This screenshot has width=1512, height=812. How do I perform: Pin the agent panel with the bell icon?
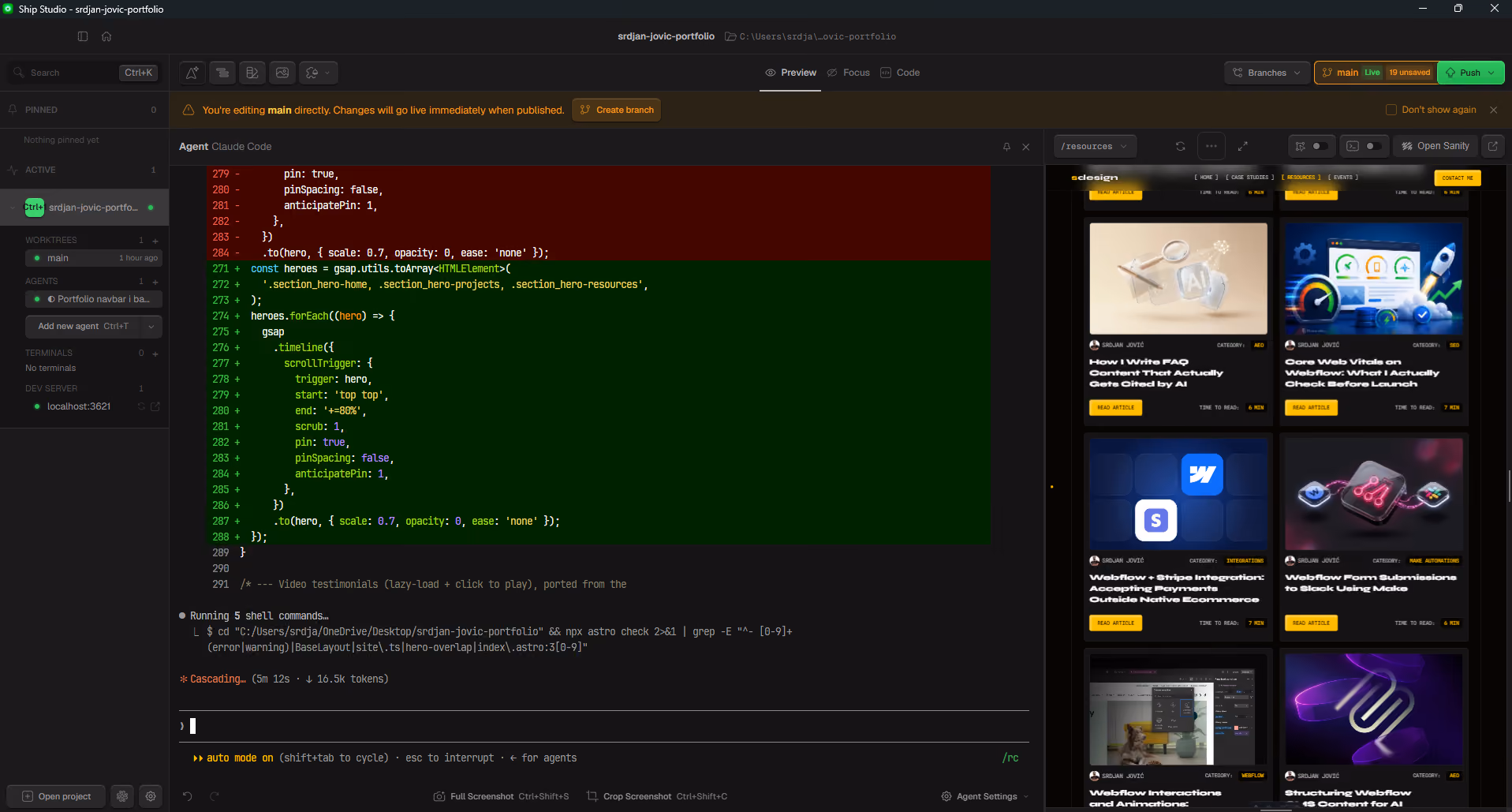coord(1006,147)
